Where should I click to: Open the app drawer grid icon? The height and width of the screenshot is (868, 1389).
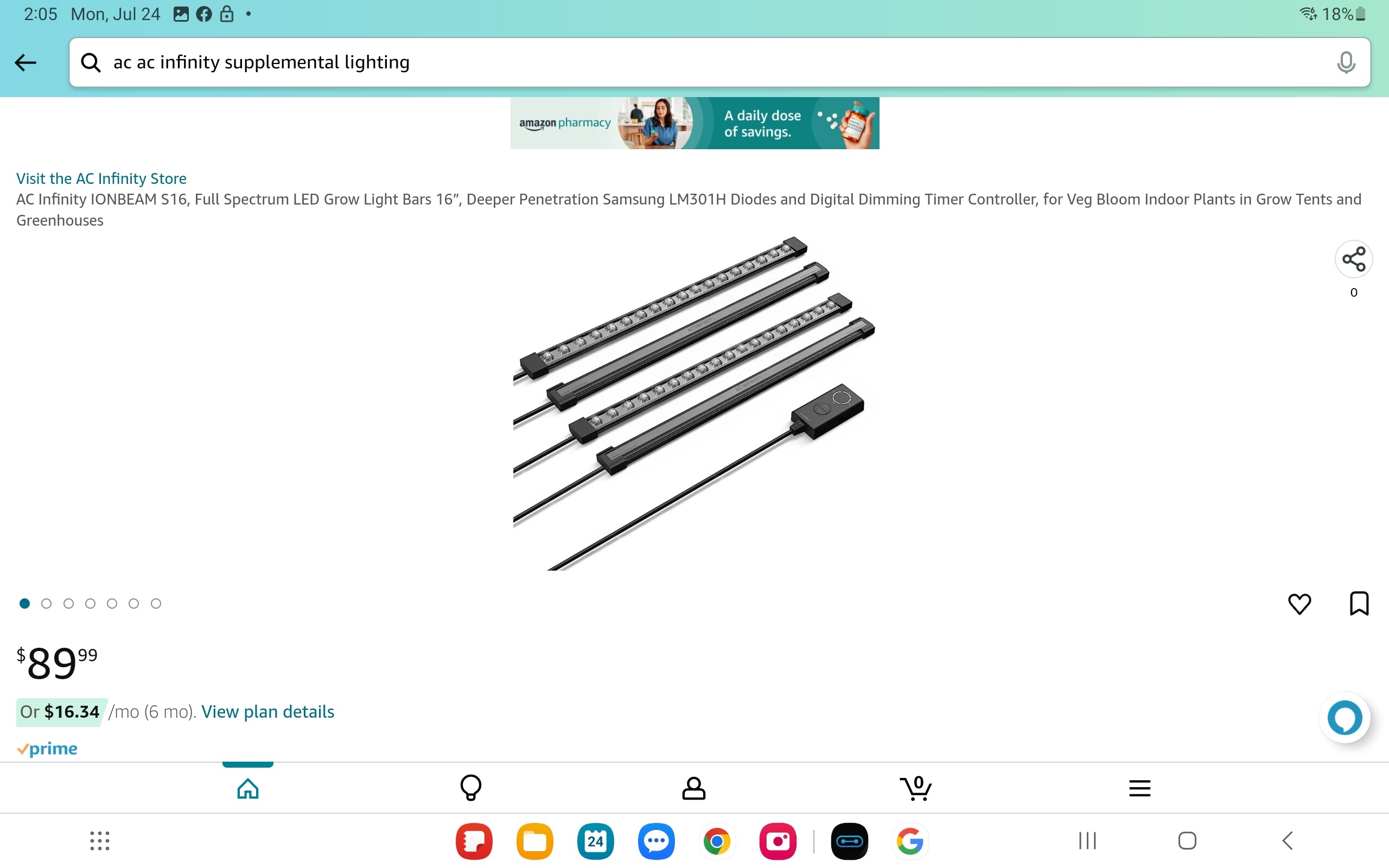coord(100,841)
